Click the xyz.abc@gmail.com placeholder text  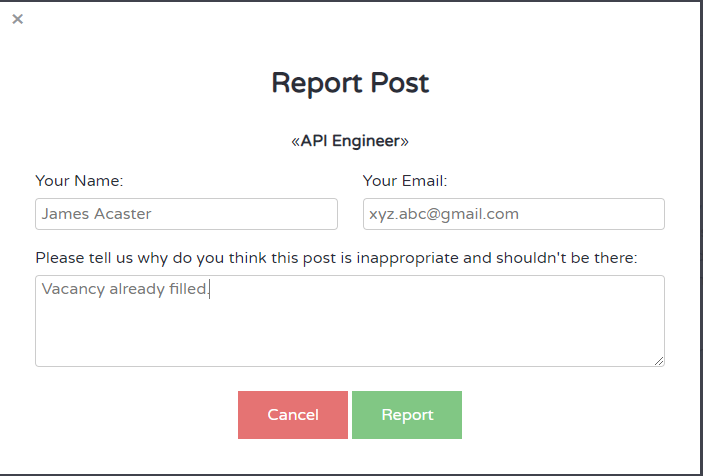tap(444, 214)
